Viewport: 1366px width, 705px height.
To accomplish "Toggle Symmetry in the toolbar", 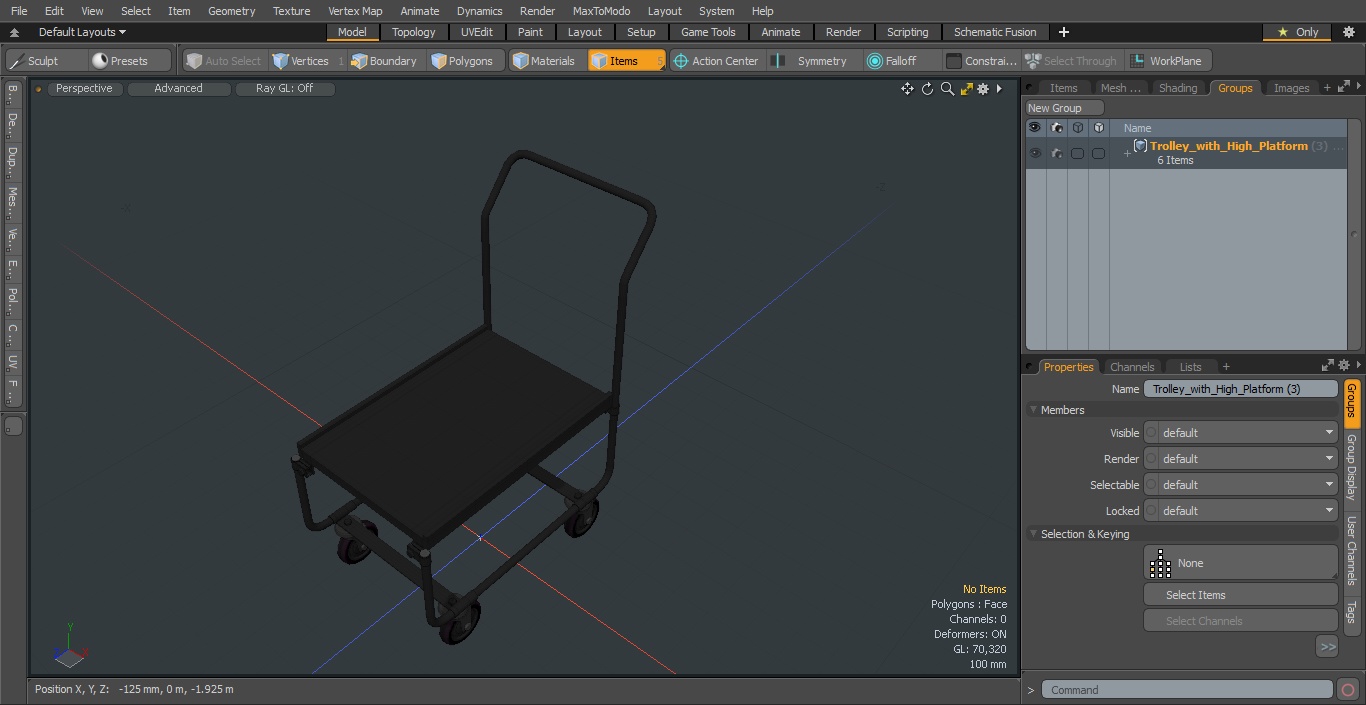I will [812, 61].
